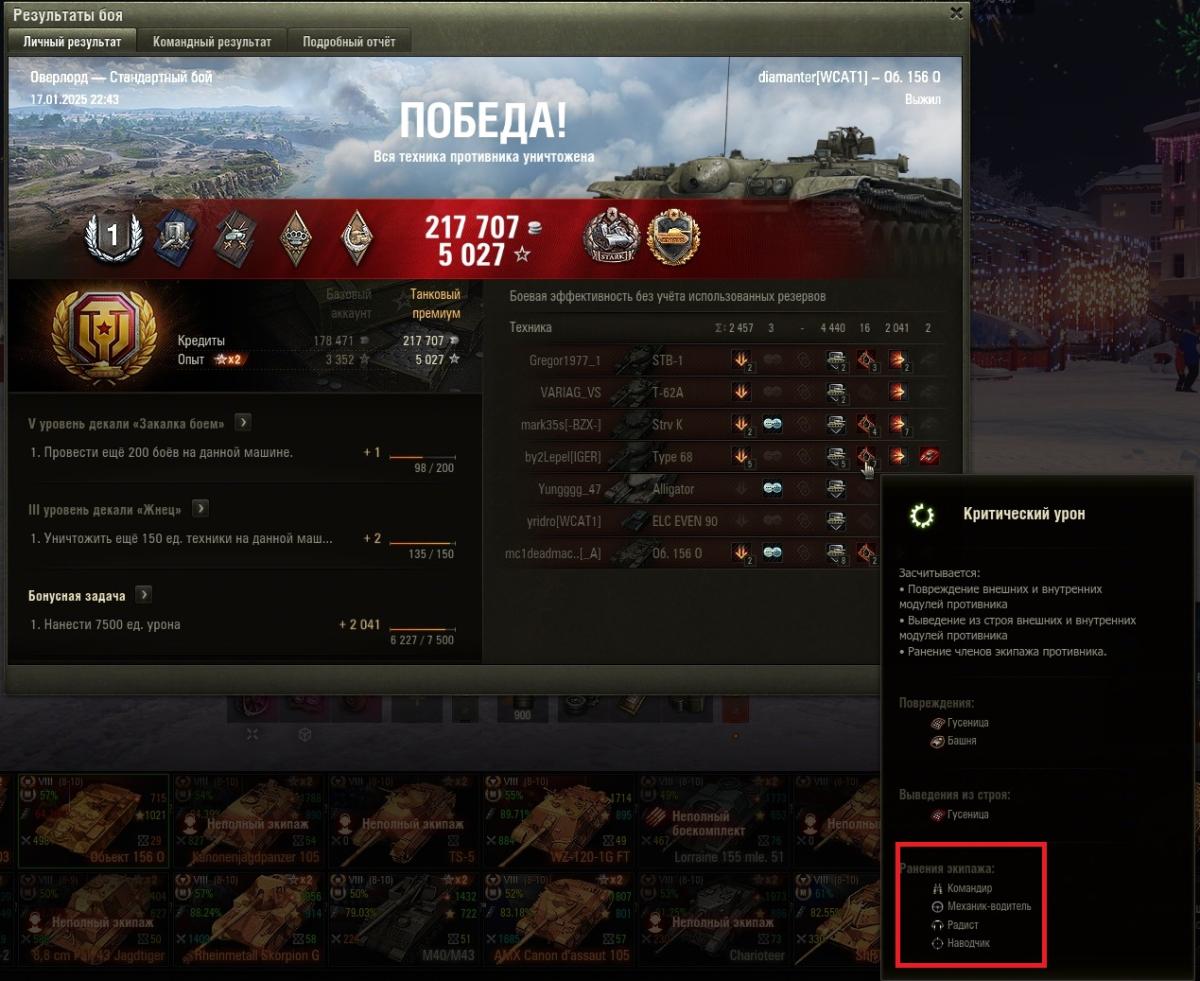Click spotting icon in Alligator row
The width and height of the screenshot is (1200, 981).
[772, 488]
